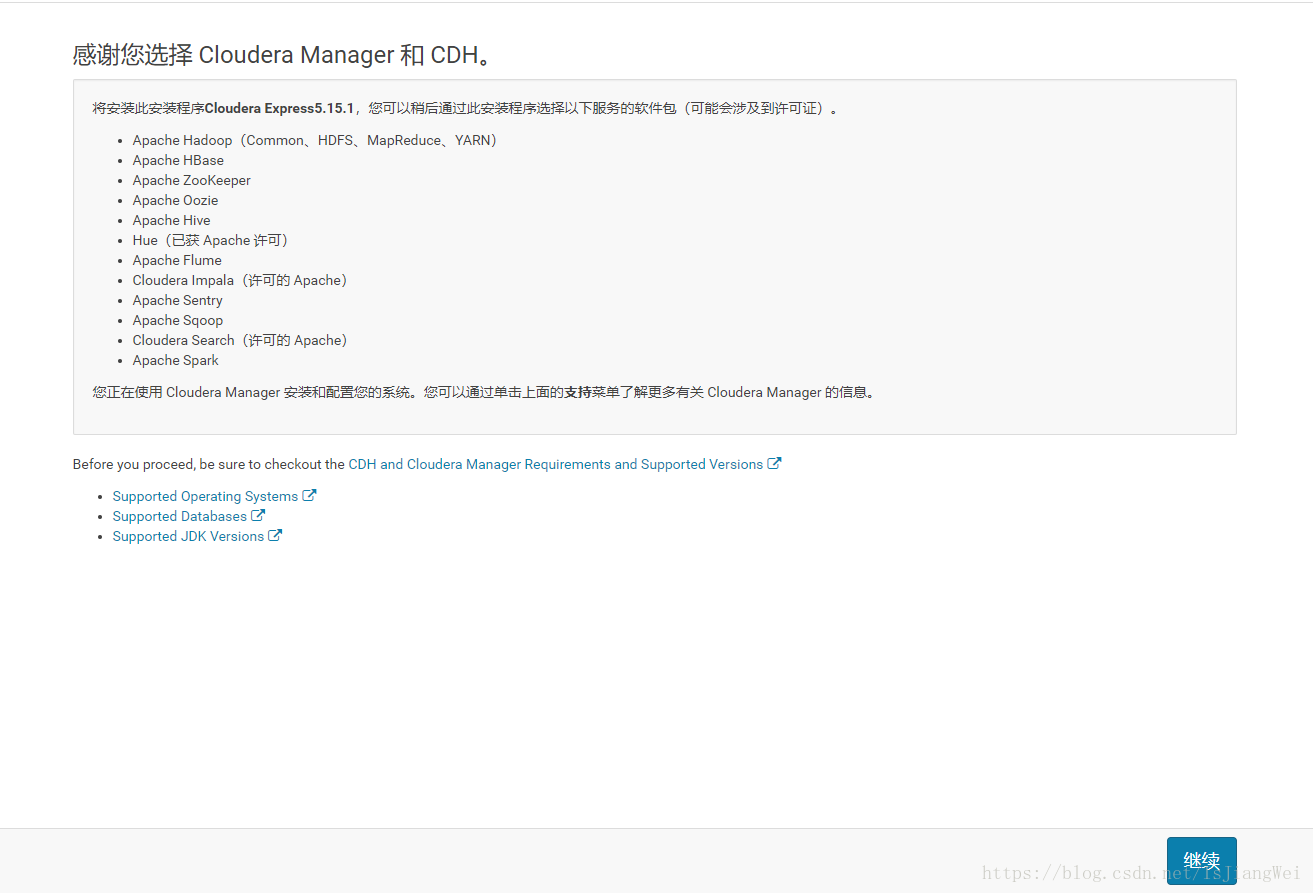Select the Cloudera Impala list entry
Screen dimensions: 1313x893
tap(240, 280)
